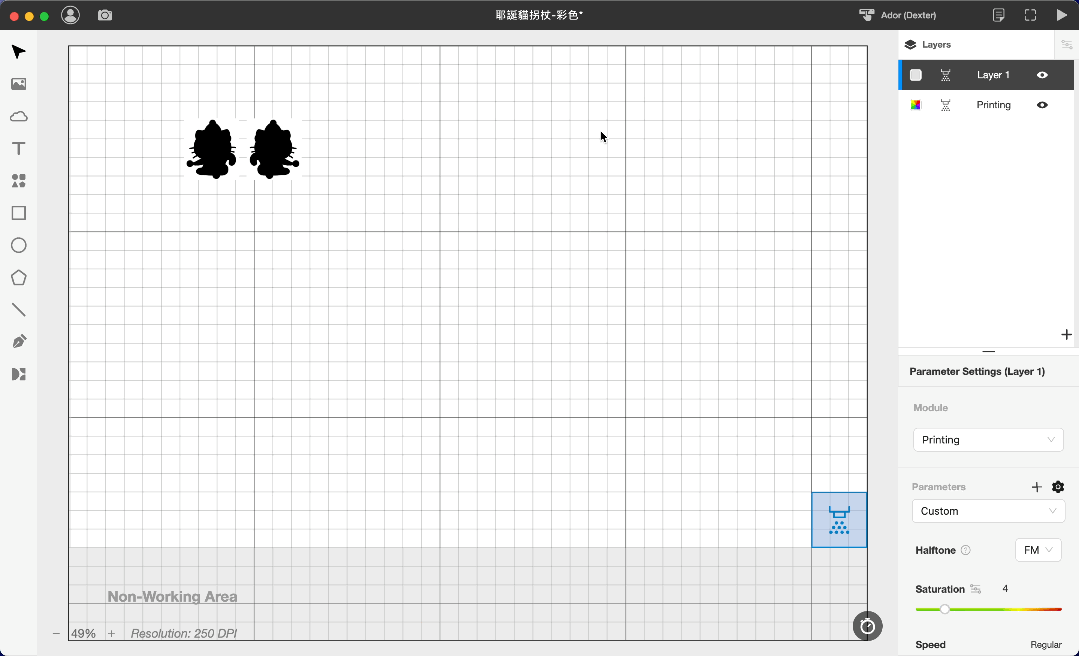
Task: Adjust the Saturation slider handle
Action: click(945, 609)
